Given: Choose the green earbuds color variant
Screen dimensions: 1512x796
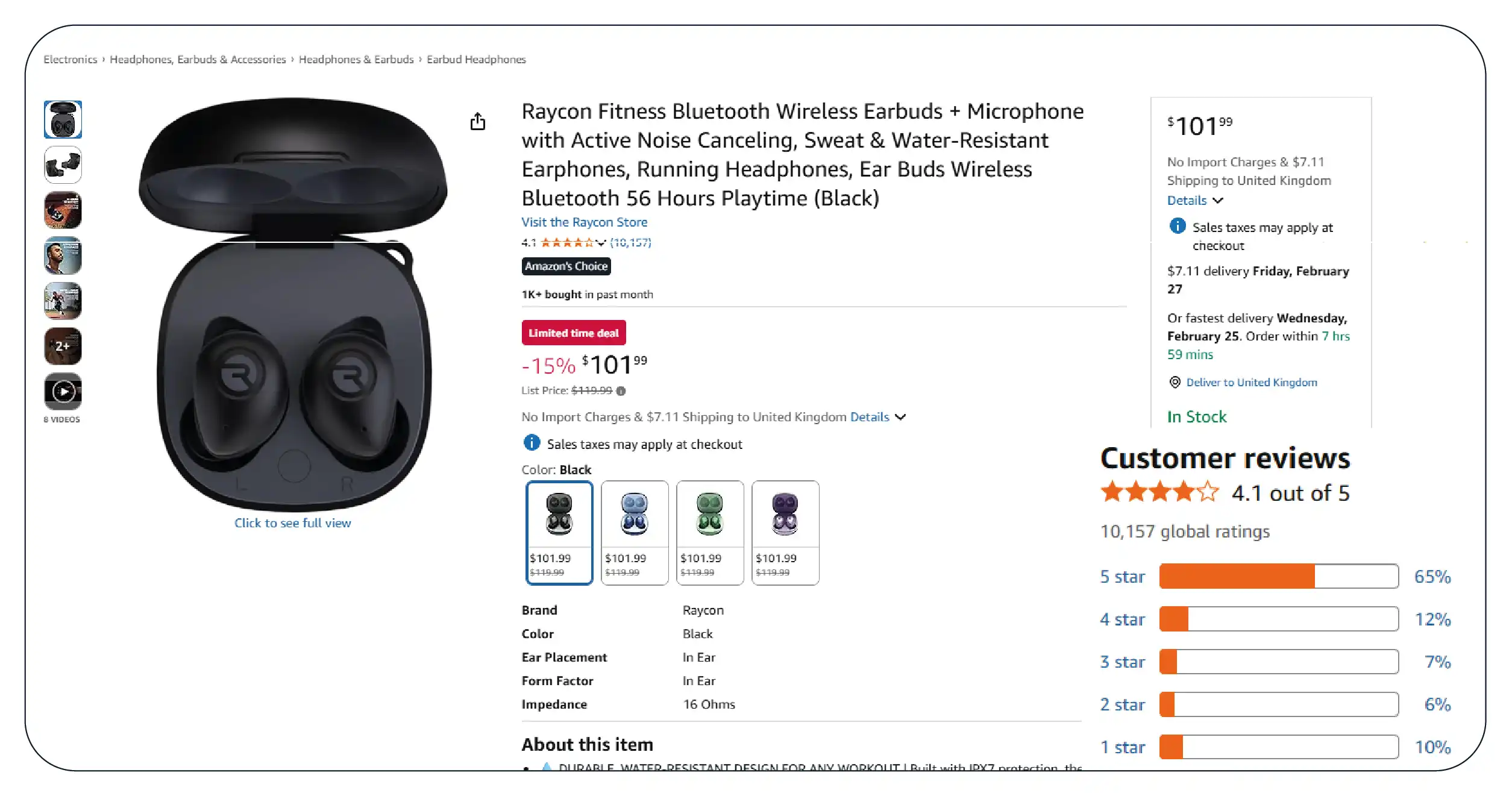Looking at the screenshot, I should pyautogui.click(x=710, y=532).
